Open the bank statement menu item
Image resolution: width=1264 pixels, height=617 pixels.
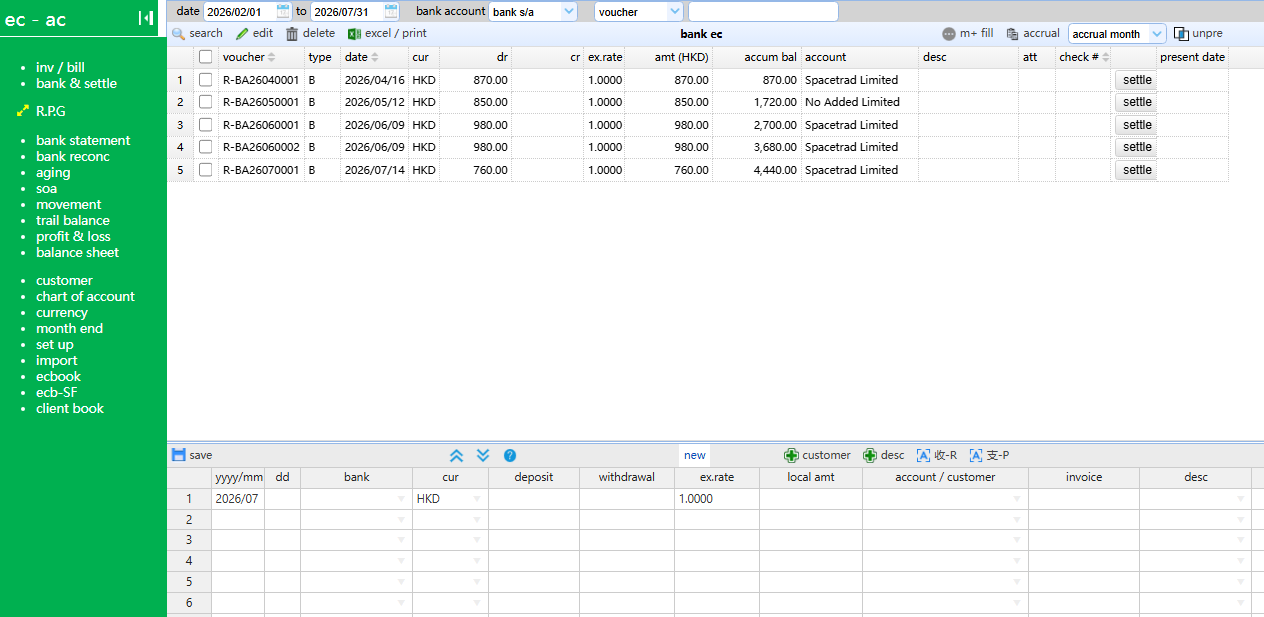click(83, 141)
